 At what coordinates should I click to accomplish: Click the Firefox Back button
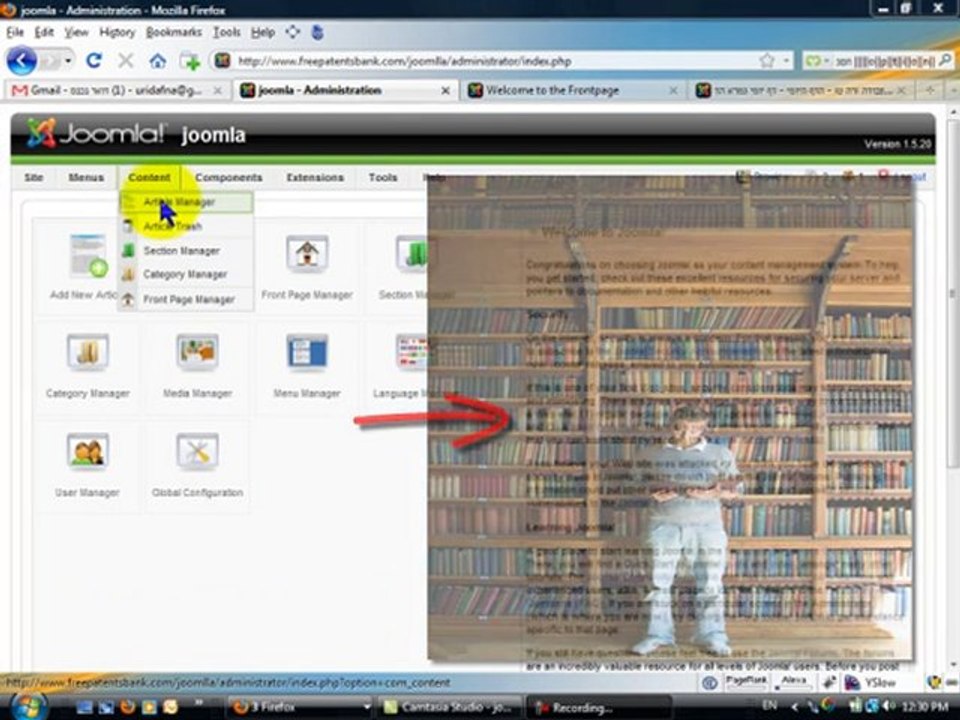click(x=21, y=61)
